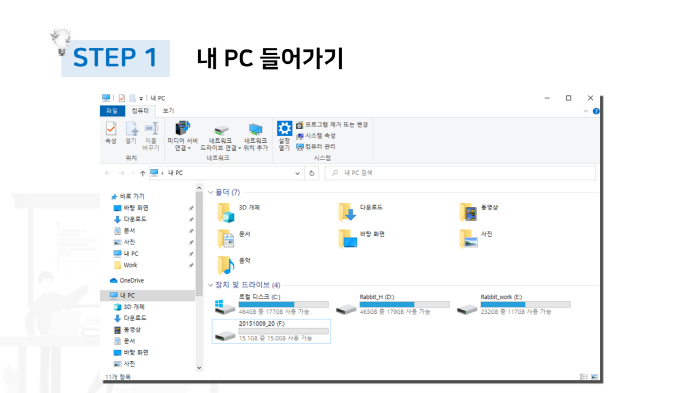Click the navigation pane scroll-up arrow
This screenshot has height=393, width=700.
tap(199, 188)
